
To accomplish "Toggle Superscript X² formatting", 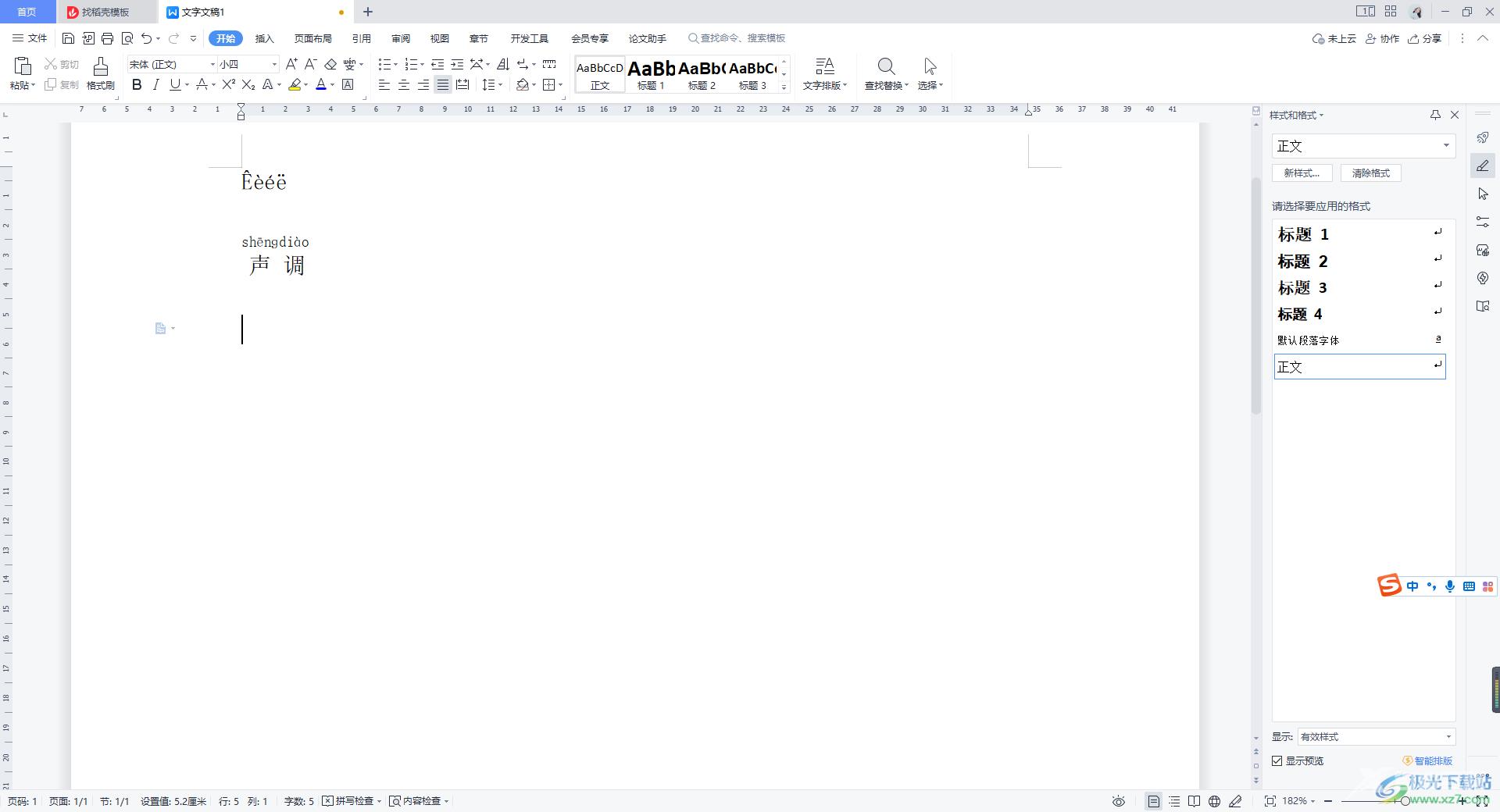I will (229, 84).
